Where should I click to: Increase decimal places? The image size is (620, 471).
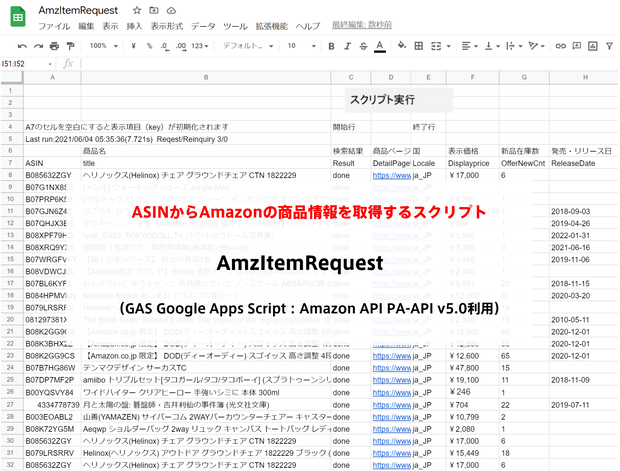coord(181,46)
